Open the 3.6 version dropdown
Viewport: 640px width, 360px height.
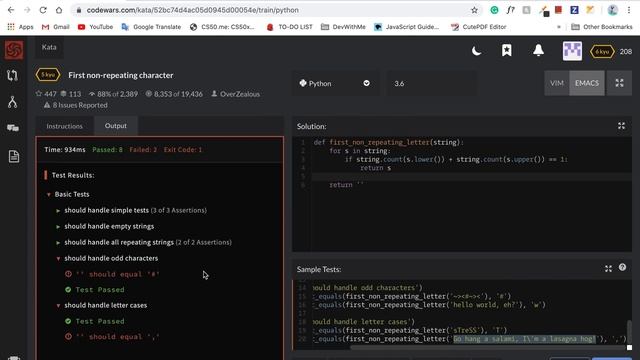point(431,83)
